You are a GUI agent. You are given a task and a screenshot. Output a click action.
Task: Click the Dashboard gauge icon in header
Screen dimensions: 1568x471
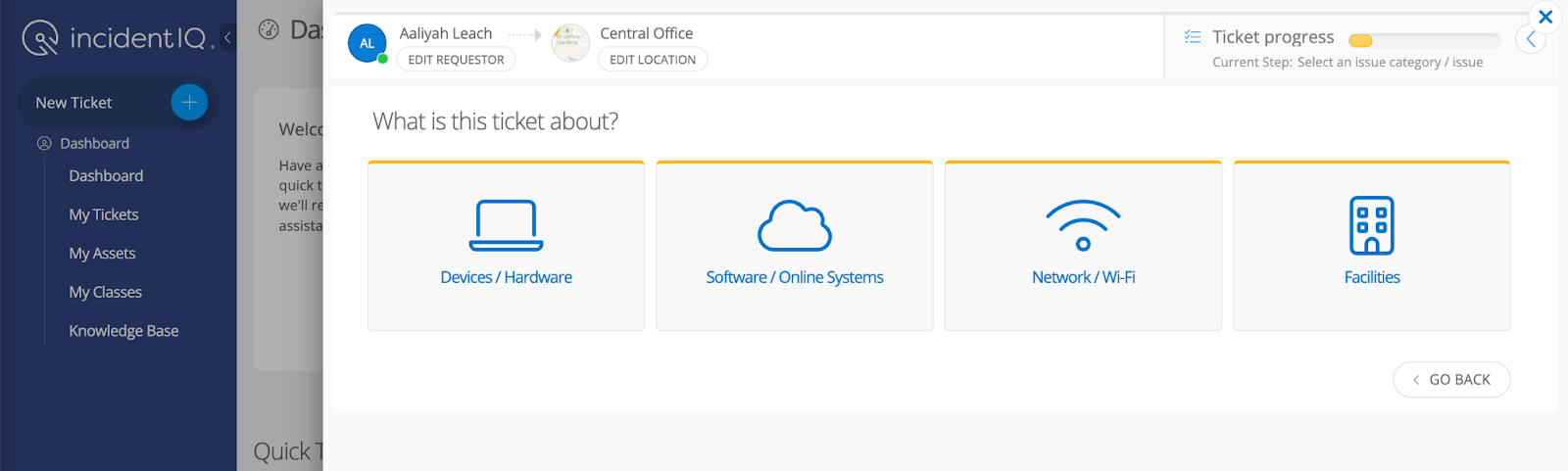(269, 29)
